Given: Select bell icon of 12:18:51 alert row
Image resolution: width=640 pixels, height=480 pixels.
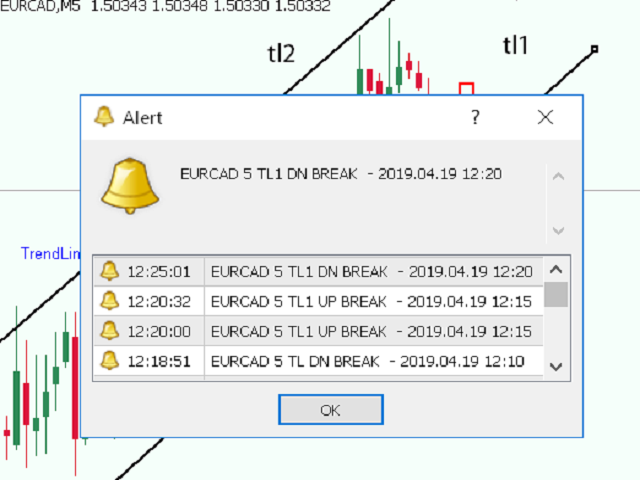Looking at the screenshot, I should pos(109,361).
